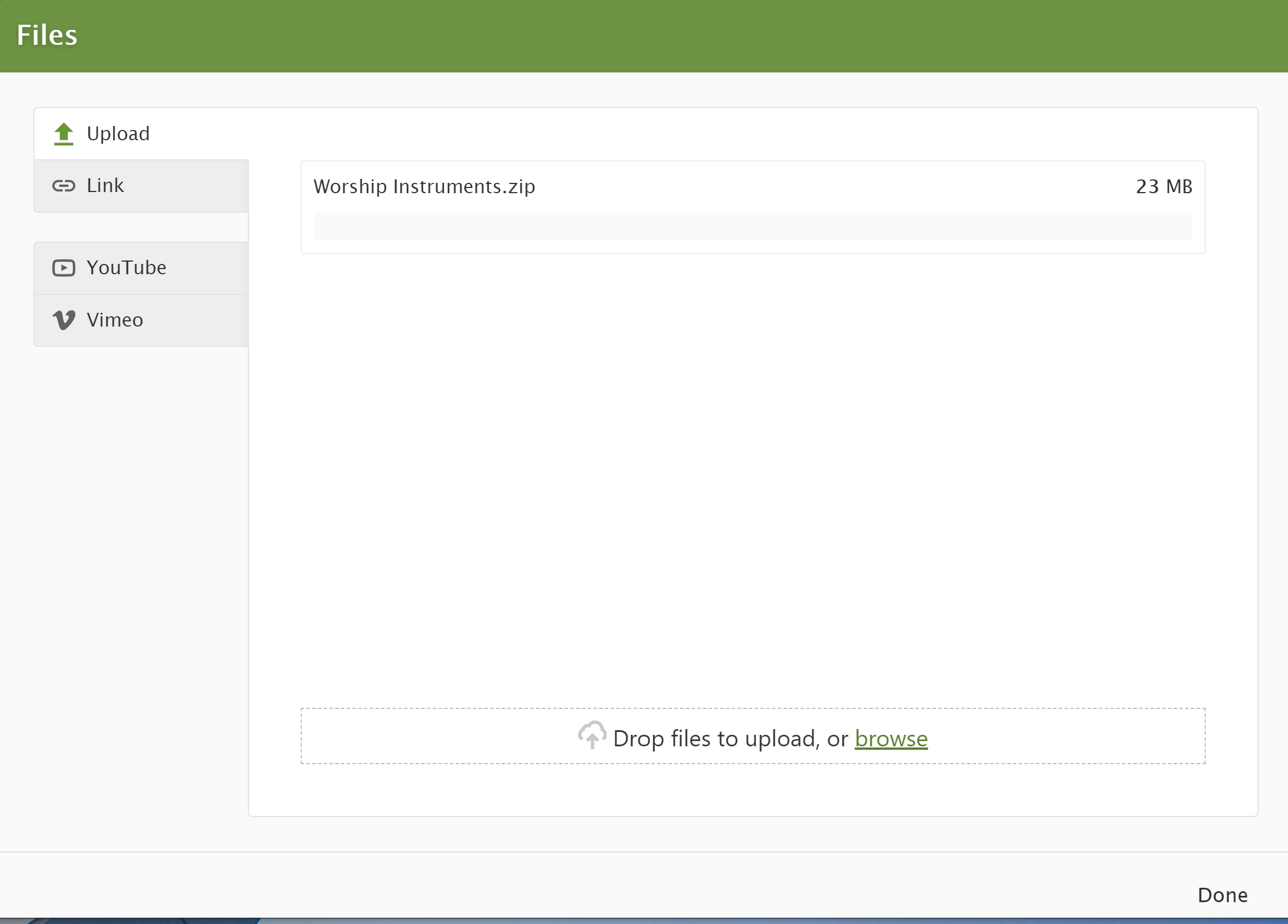Click the upload progress bar for Worship Instruments.zip
The height and width of the screenshot is (924, 1288).
[753, 227]
